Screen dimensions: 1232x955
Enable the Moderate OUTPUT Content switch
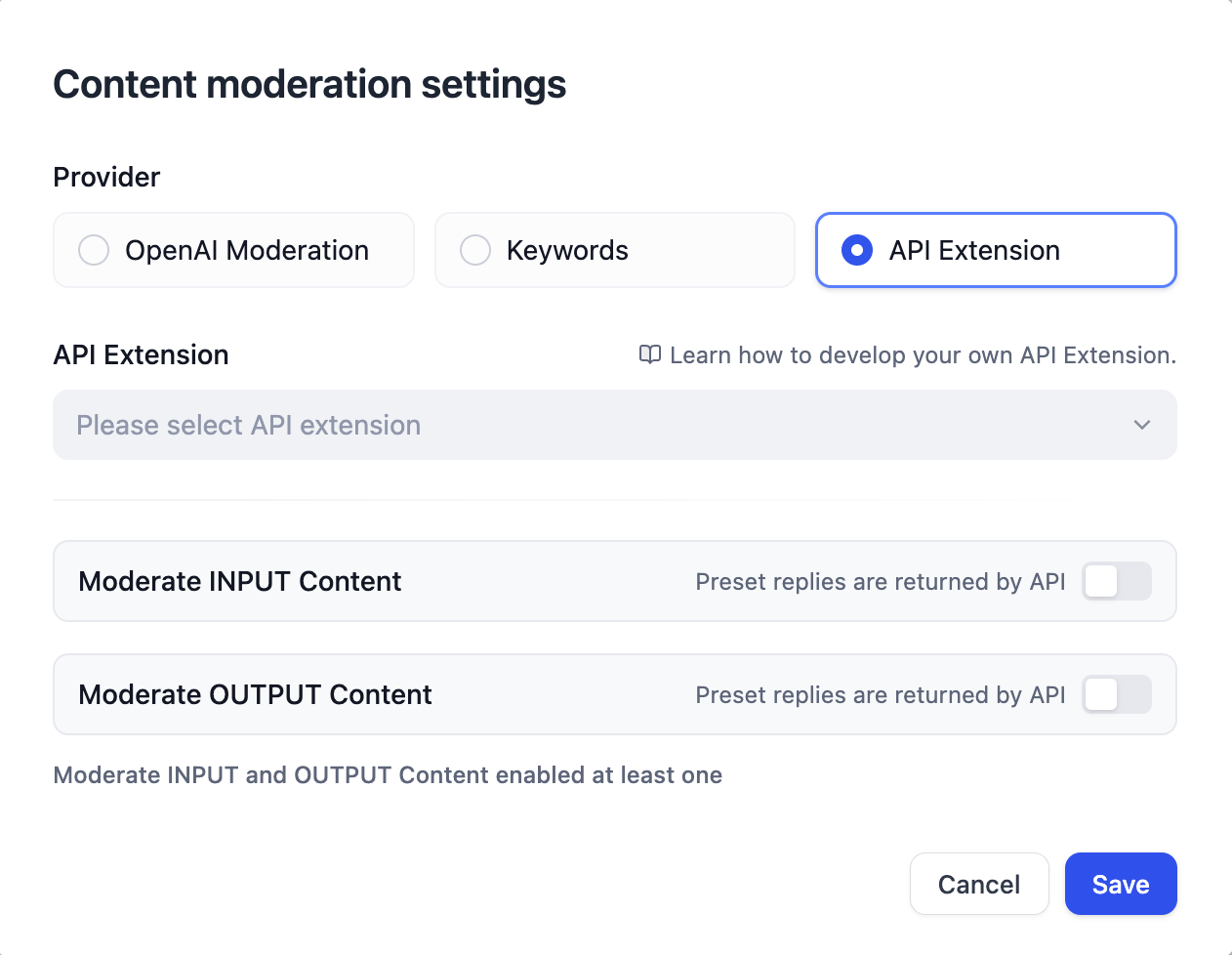(x=1117, y=694)
